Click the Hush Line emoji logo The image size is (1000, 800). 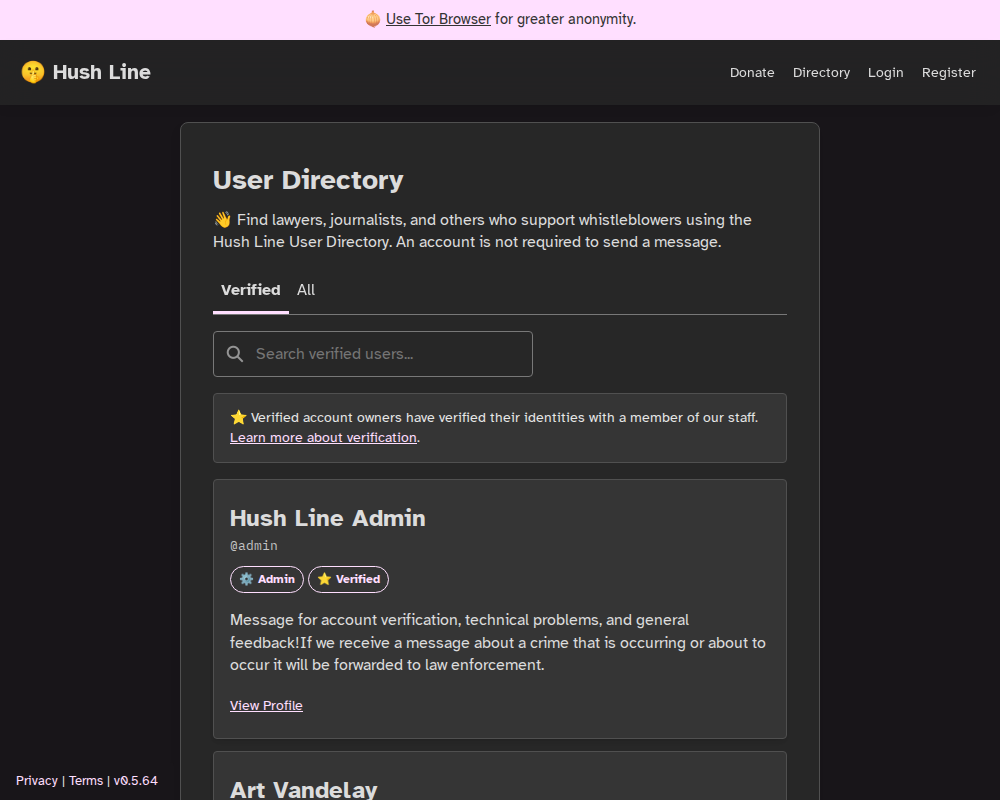pyautogui.click(x=34, y=71)
